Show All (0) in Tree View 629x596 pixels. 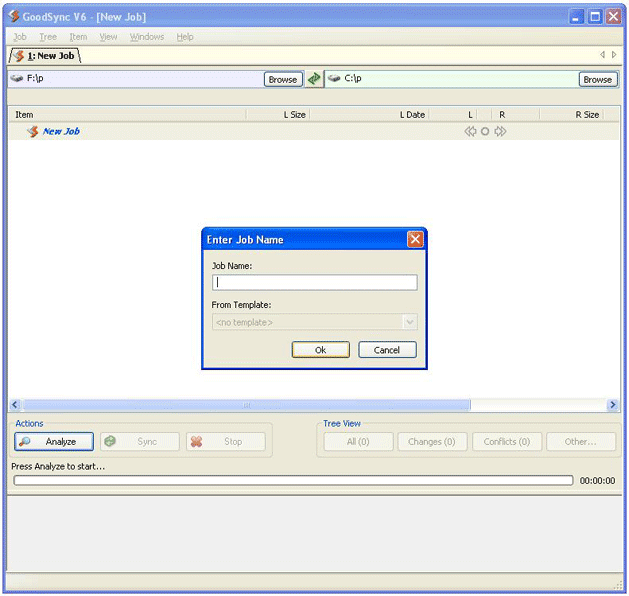358,442
